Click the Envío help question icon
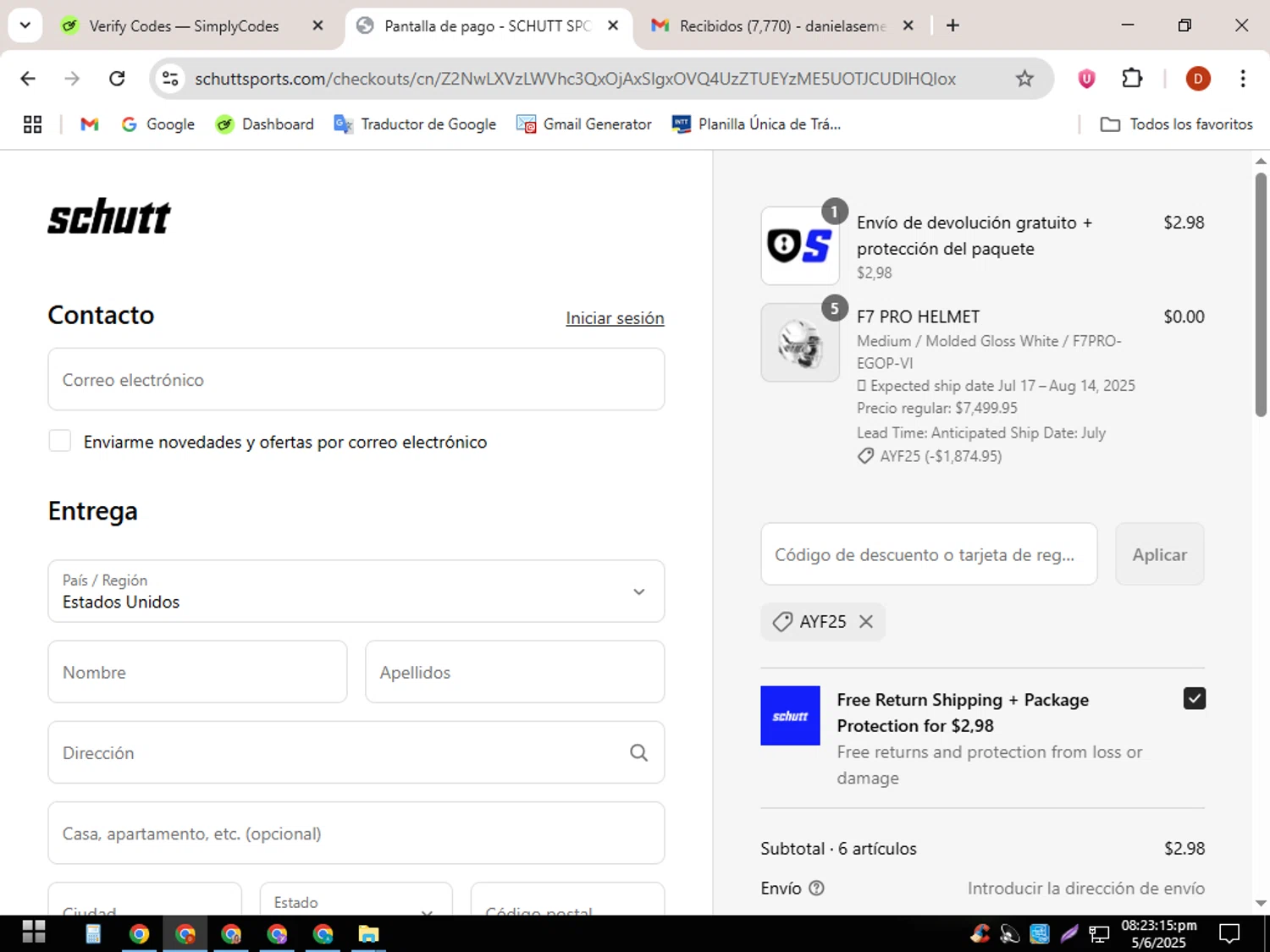The image size is (1270, 952). click(x=816, y=888)
